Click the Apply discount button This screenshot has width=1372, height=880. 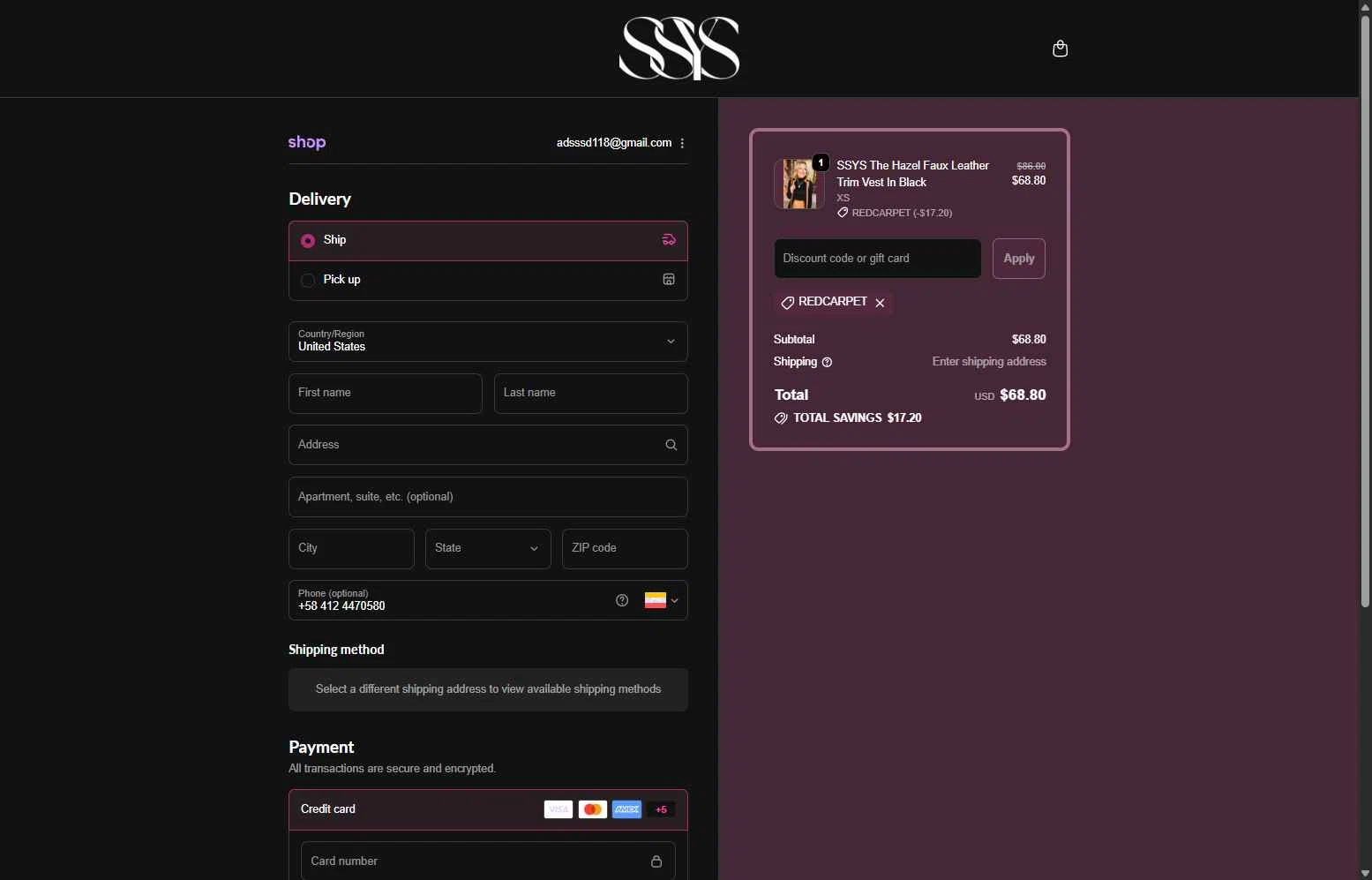pos(1019,259)
